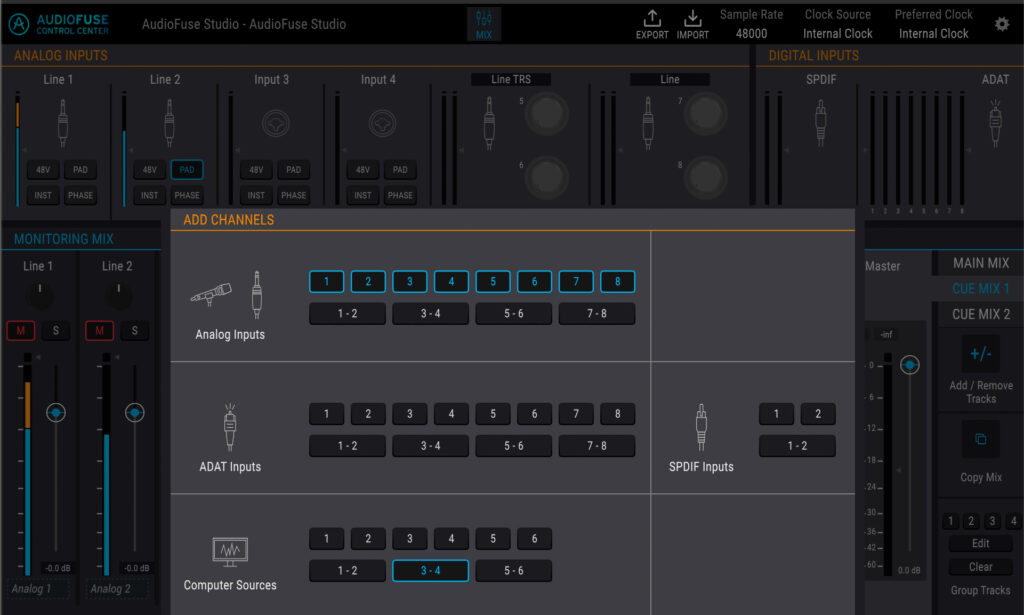1024x615 pixels.
Task: Disable the PAD on Line 2
Action: click(x=187, y=170)
